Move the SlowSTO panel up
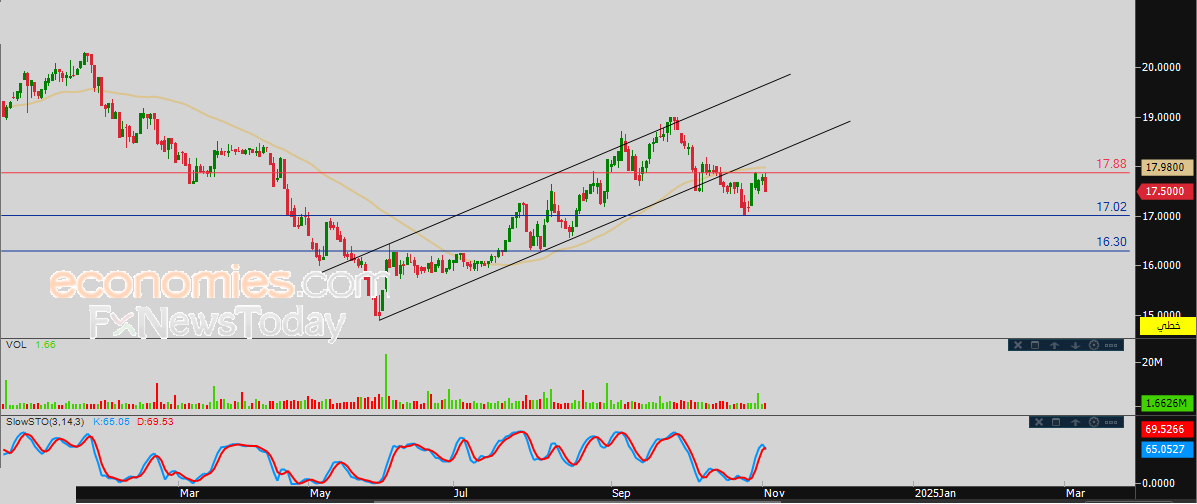 [x=1075, y=422]
